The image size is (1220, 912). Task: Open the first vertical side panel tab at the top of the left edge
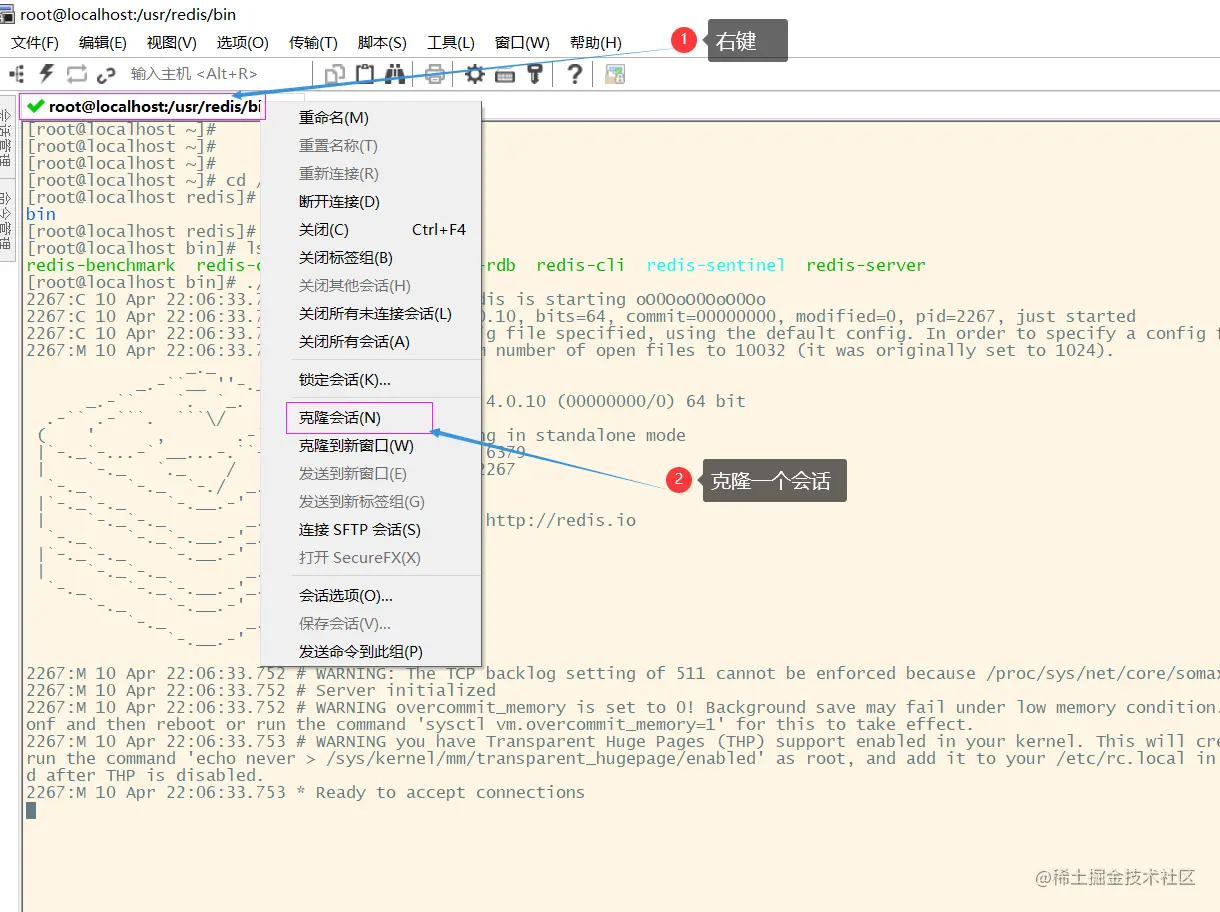tap(7, 138)
